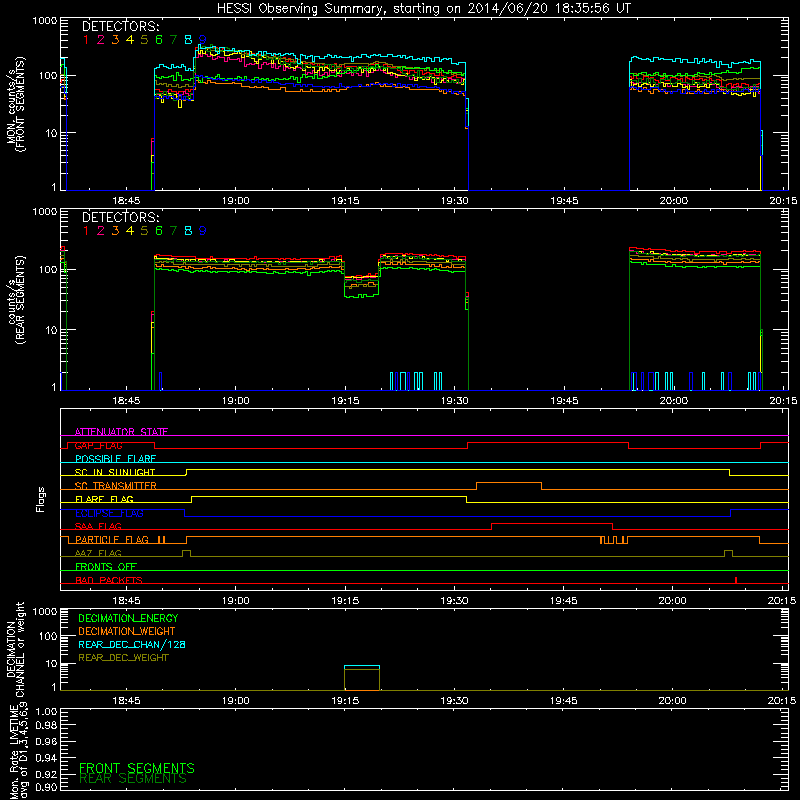Viewport: 800px width, 800px height.
Task: Click the POSSIBLE_FLARE flag label
Action: click(x=115, y=459)
